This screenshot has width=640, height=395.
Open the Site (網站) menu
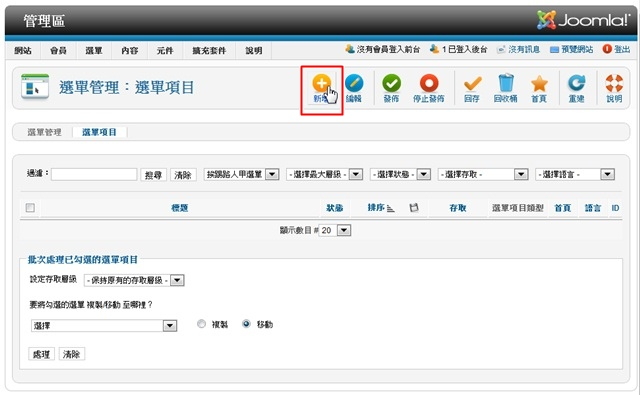(23, 50)
